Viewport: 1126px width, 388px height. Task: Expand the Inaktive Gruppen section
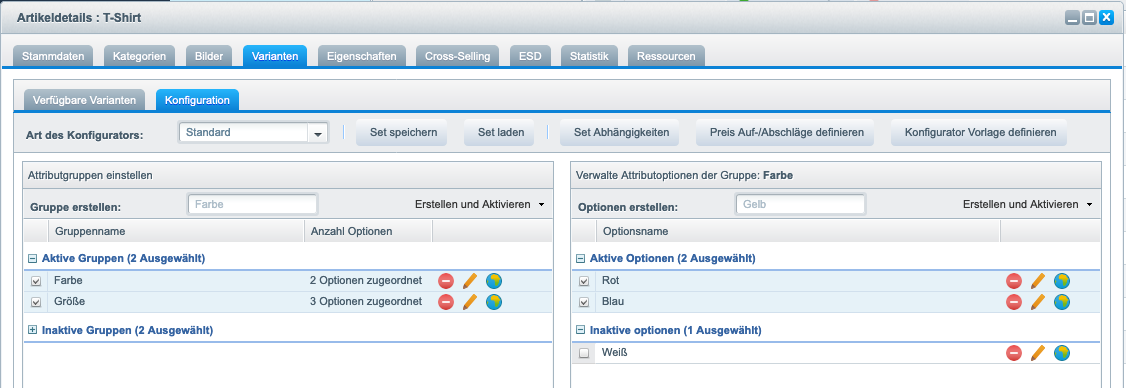pos(32,331)
